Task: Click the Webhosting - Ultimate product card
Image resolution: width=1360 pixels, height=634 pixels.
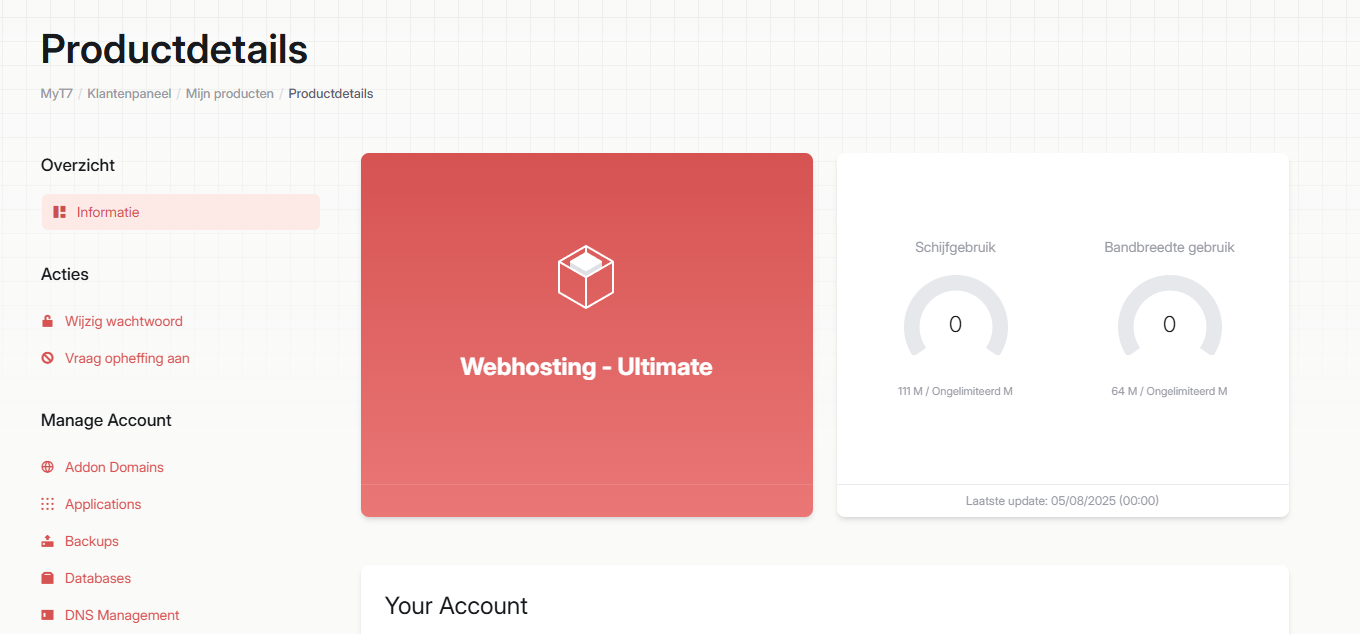Action: click(x=587, y=420)
